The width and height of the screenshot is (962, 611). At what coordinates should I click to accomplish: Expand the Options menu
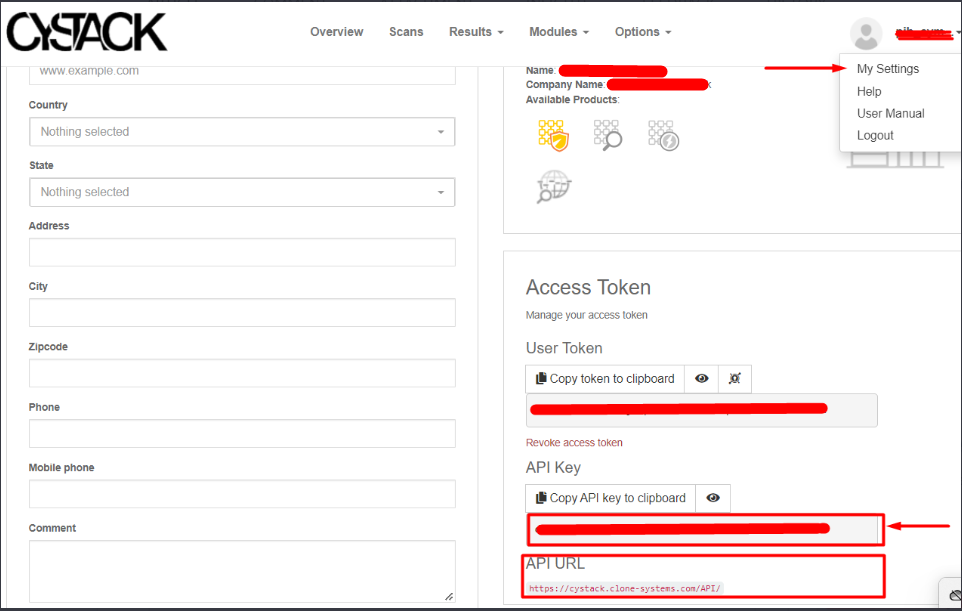click(643, 32)
